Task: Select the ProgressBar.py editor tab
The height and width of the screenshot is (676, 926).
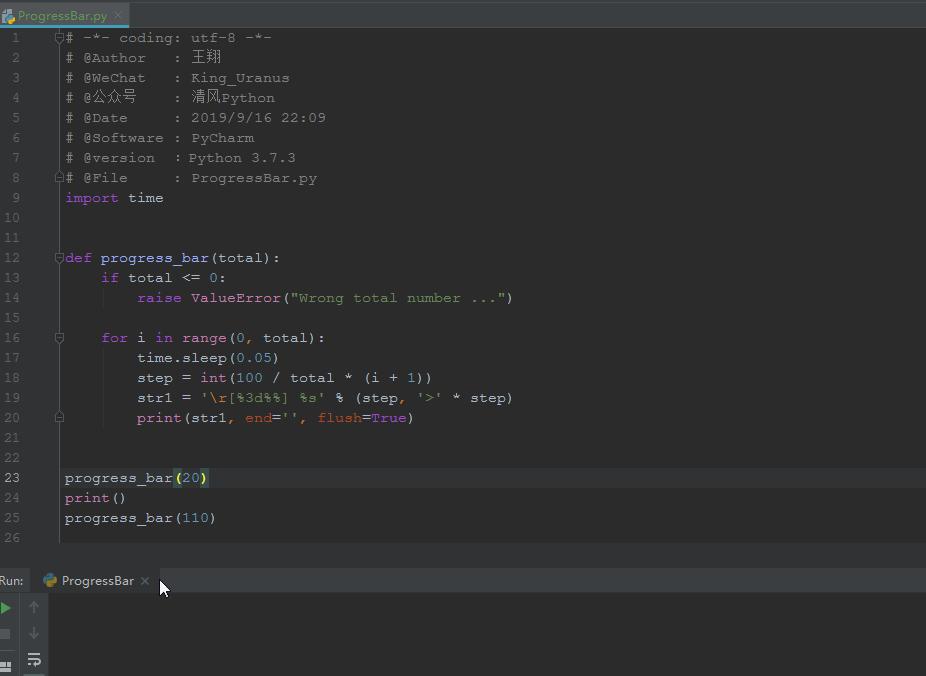Action: (63, 16)
